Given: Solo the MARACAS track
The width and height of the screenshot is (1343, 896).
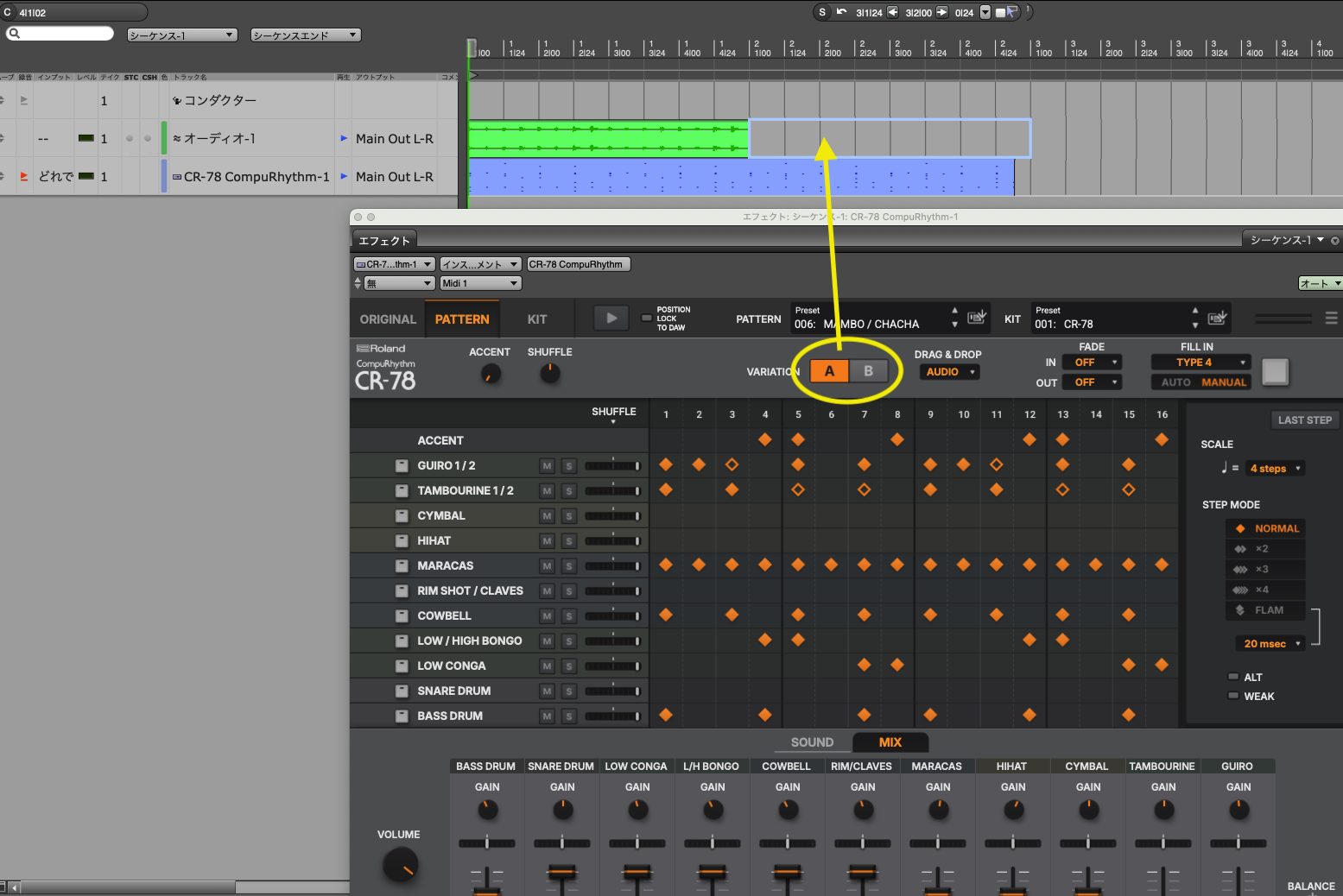Looking at the screenshot, I should click(568, 566).
